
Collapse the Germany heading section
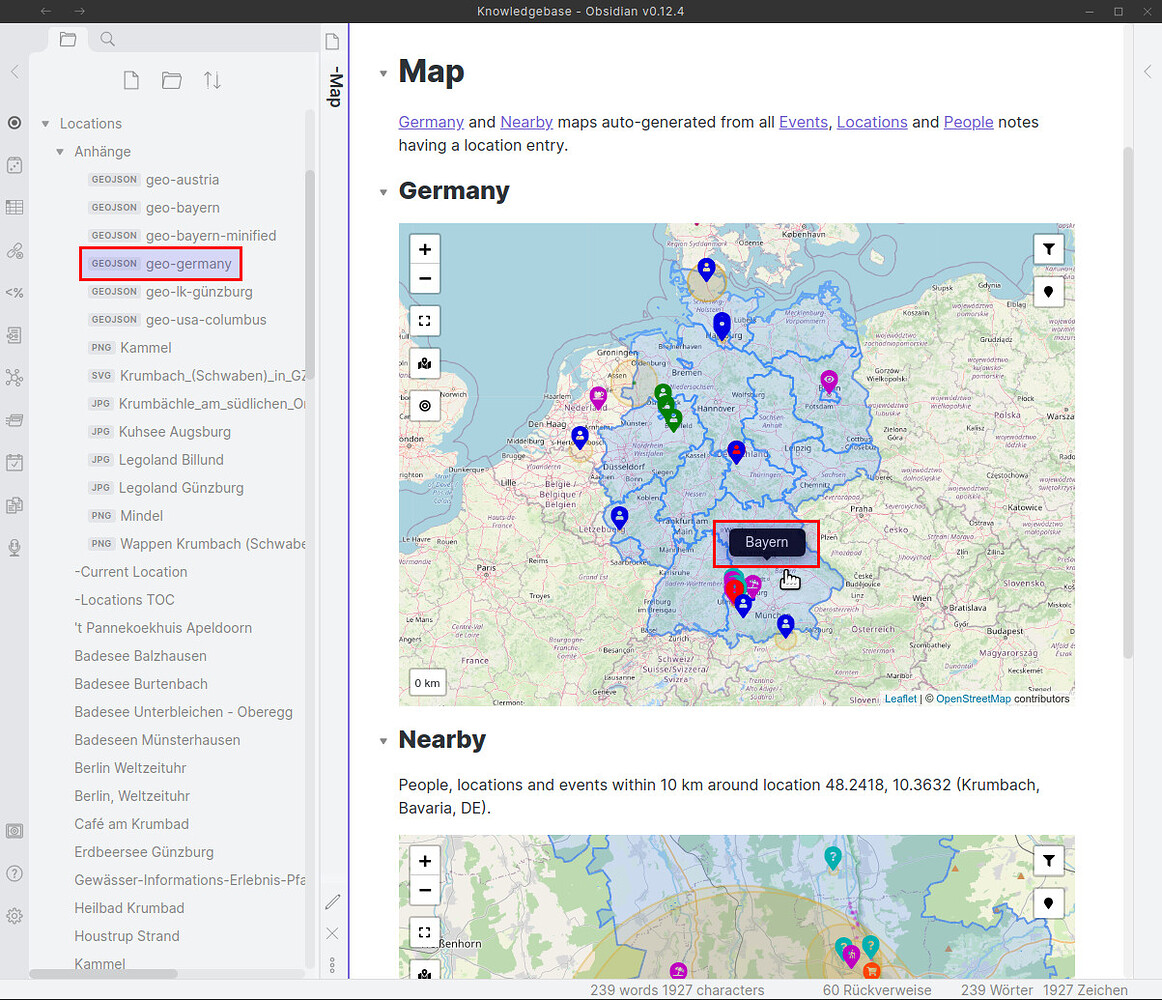pos(383,190)
